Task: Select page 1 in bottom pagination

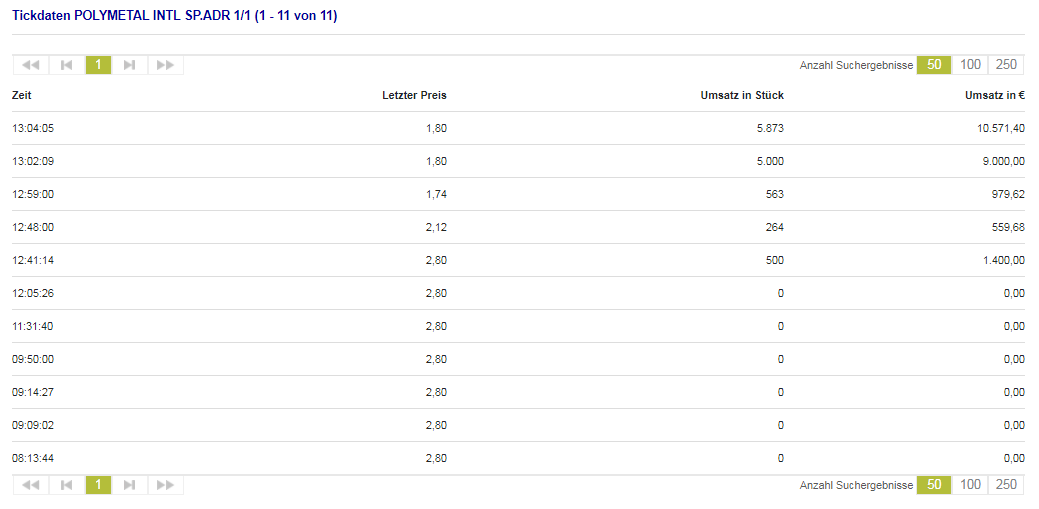Action: pos(98,485)
